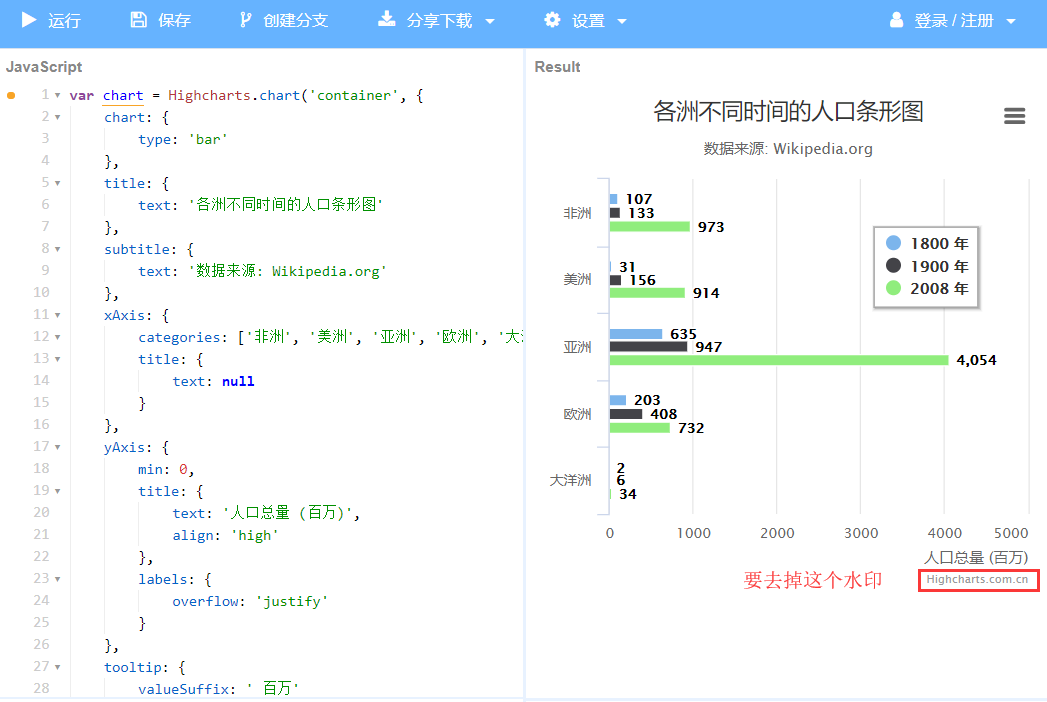Image resolution: width=1047 pixels, height=702 pixels.
Task: Click the login user avatar icon
Action: pos(896,20)
